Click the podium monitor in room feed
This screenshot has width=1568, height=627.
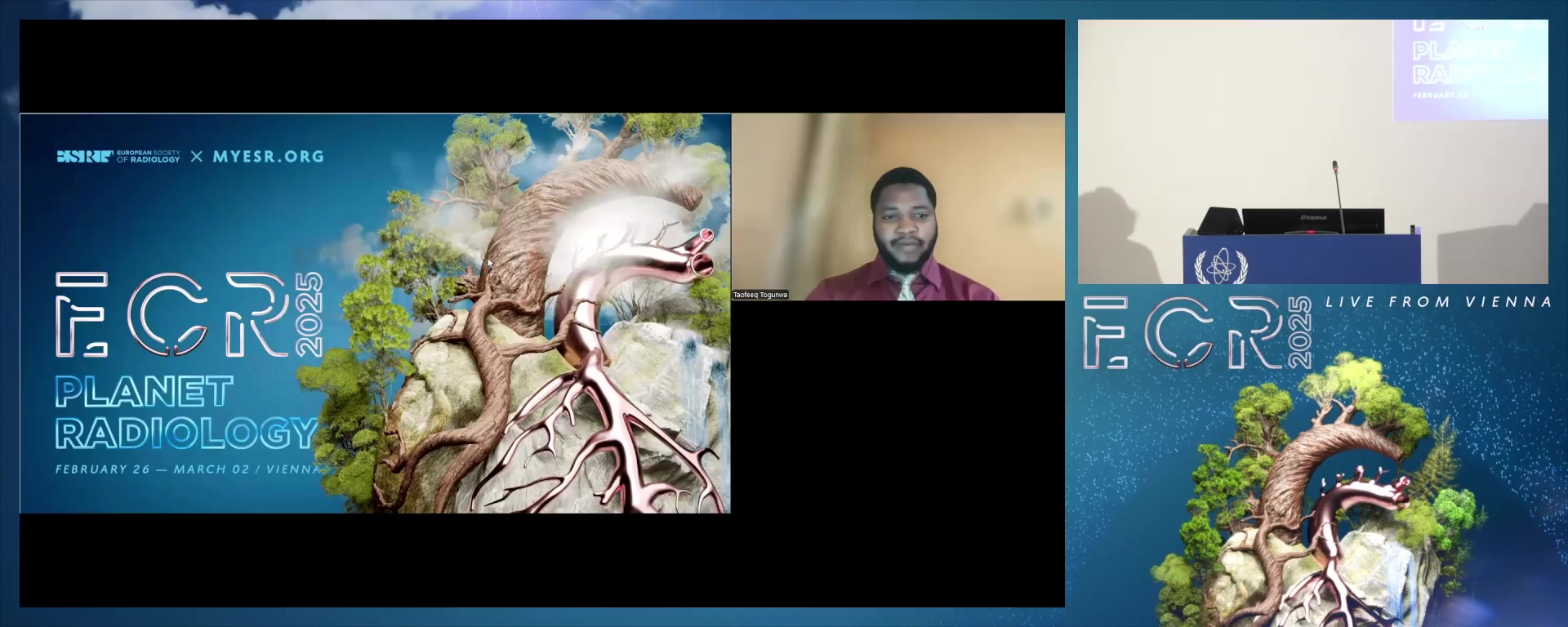(1313, 221)
